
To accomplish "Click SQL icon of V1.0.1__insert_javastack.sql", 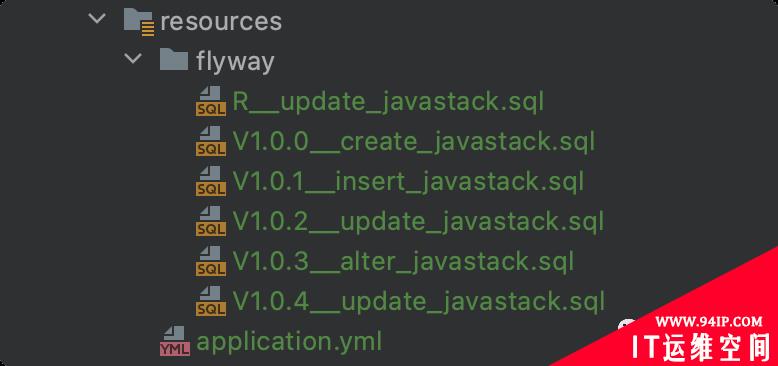I will pos(210,181).
